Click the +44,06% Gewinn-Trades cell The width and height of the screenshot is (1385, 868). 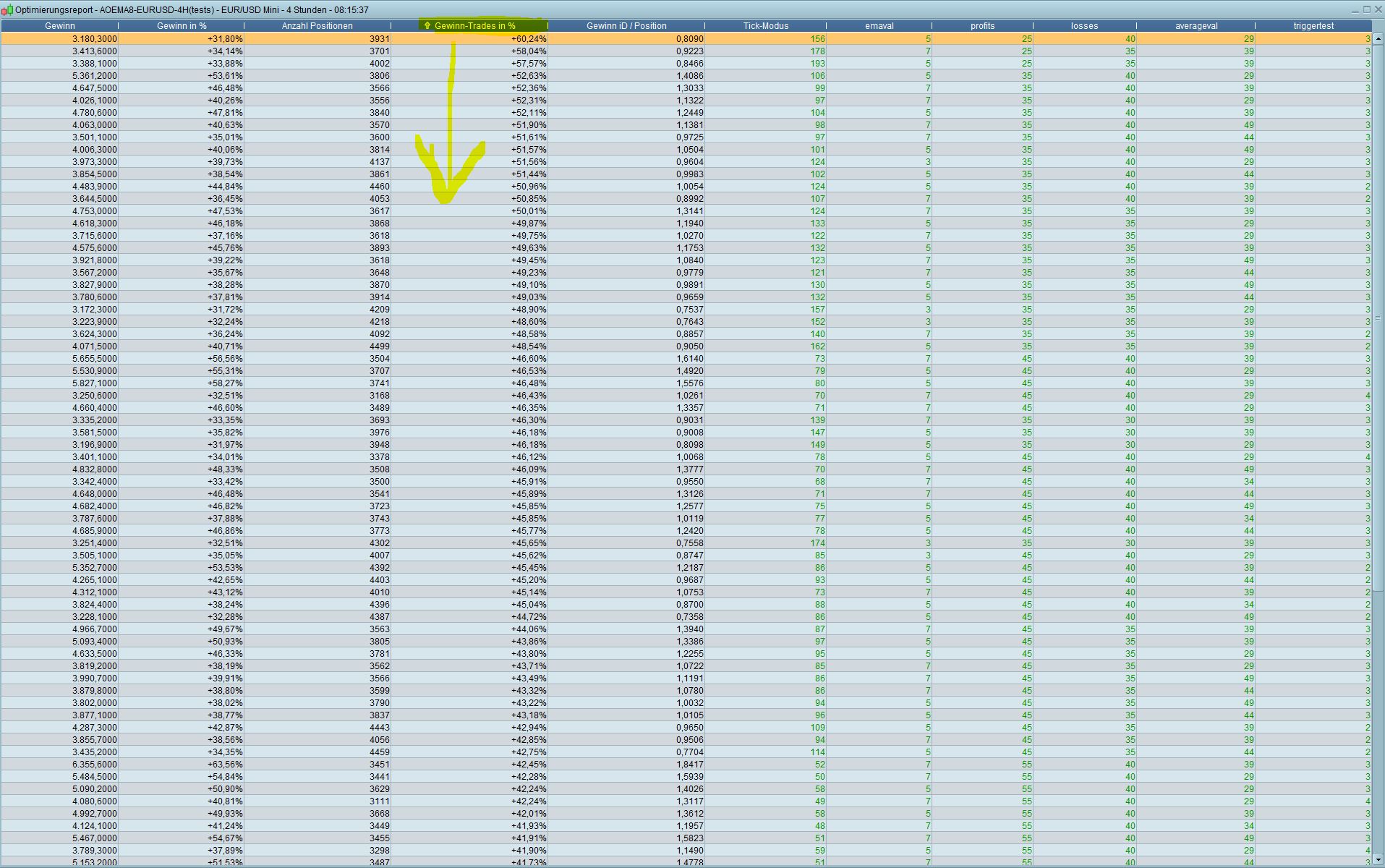point(469,629)
